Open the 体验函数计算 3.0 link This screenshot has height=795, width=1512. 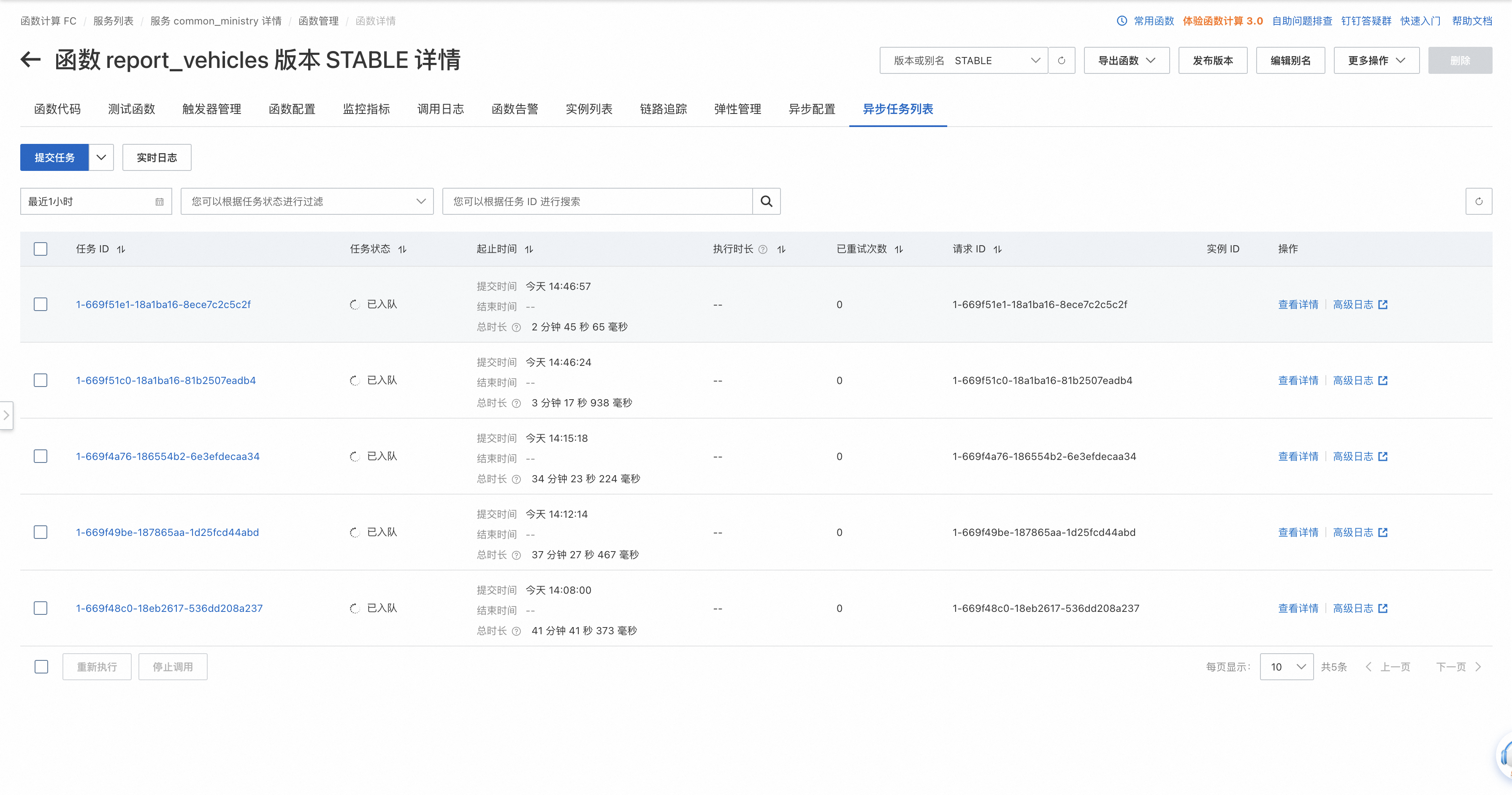tap(1222, 21)
